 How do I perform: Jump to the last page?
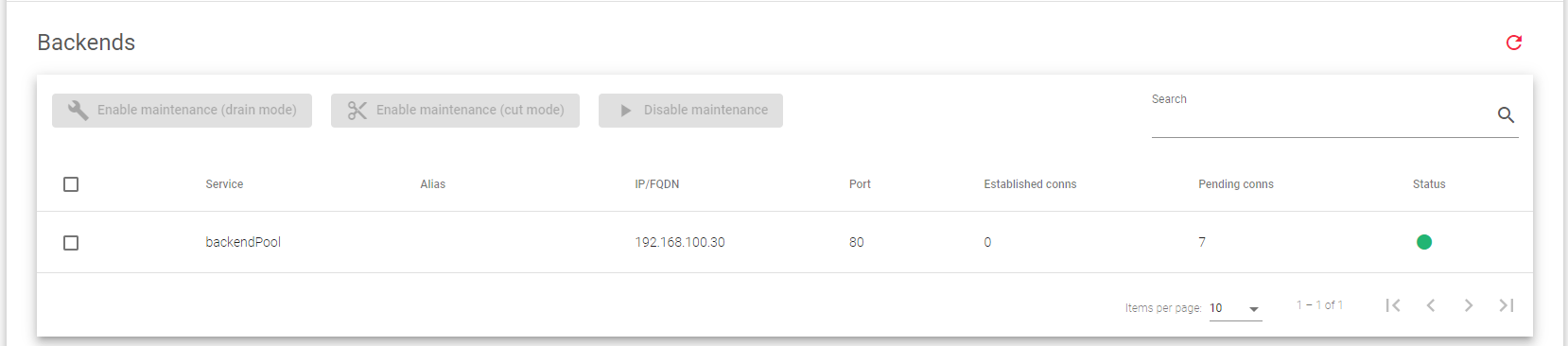[x=1507, y=305]
